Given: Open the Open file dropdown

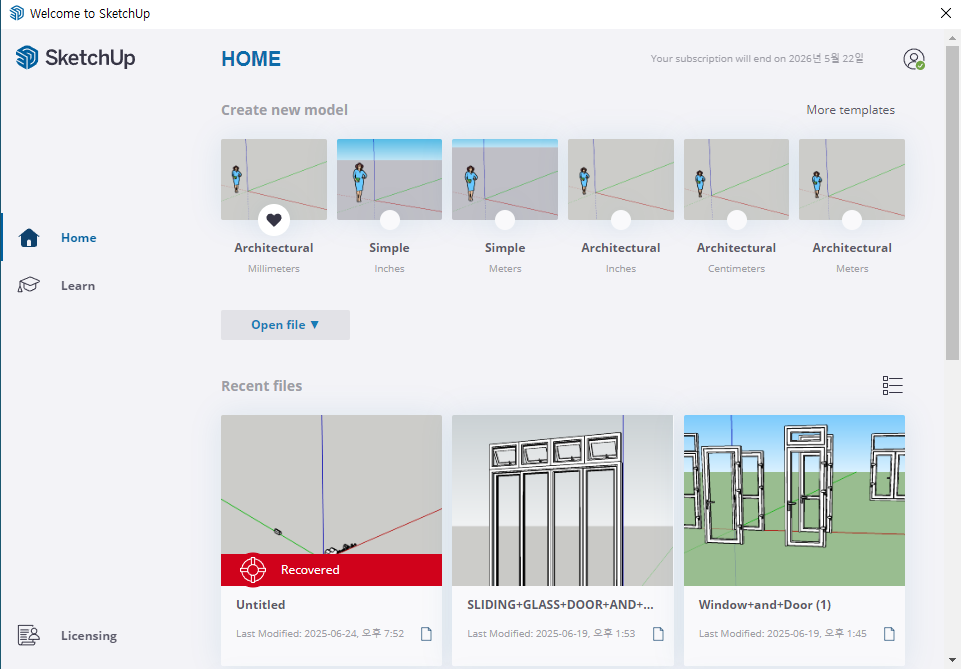Looking at the screenshot, I should pos(285,325).
